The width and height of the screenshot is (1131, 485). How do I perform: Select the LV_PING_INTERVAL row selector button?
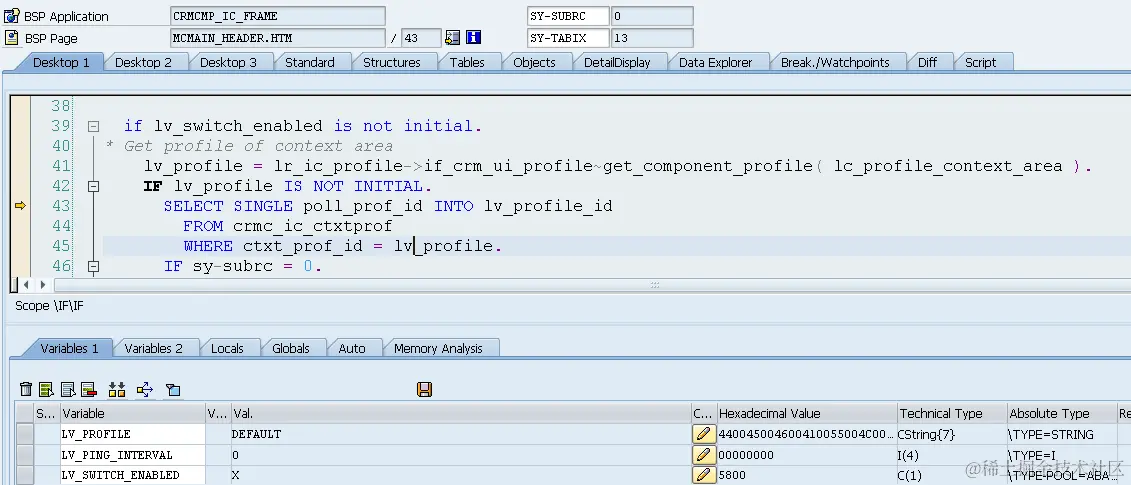click(x=25, y=455)
